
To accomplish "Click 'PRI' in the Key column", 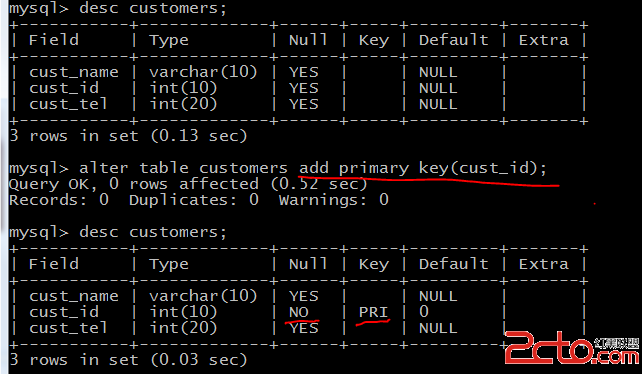I will (x=373, y=312).
